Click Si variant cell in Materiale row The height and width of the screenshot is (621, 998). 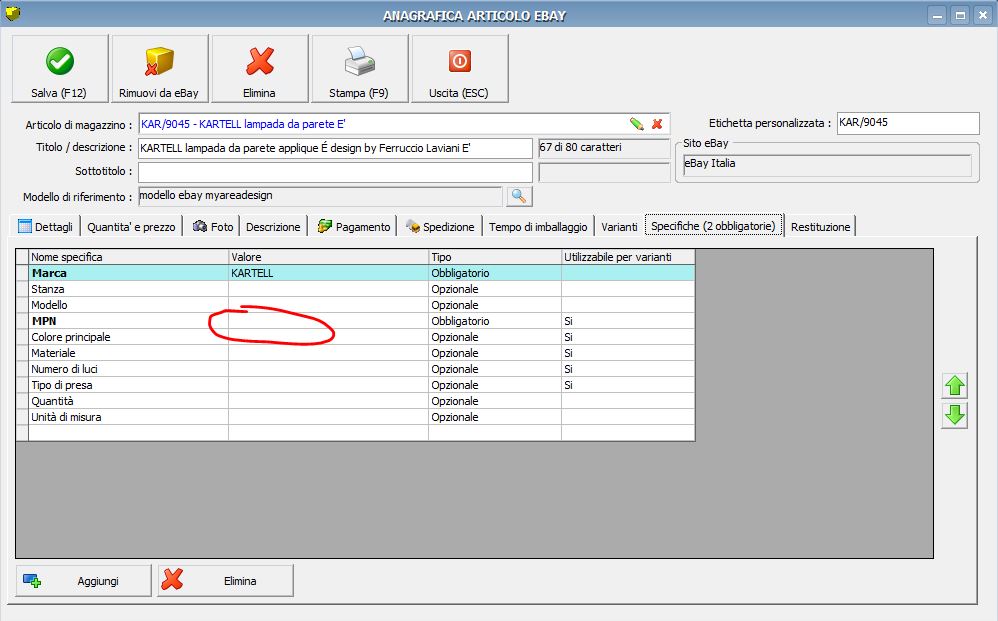point(628,353)
